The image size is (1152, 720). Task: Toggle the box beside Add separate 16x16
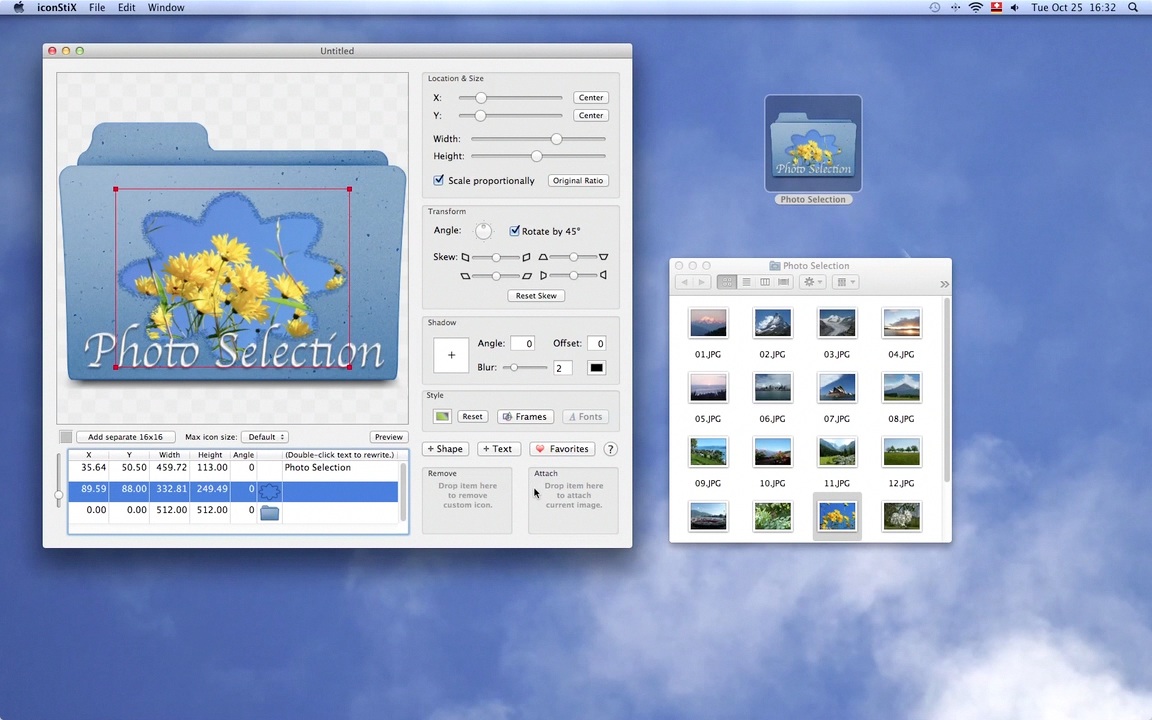[x=66, y=437]
